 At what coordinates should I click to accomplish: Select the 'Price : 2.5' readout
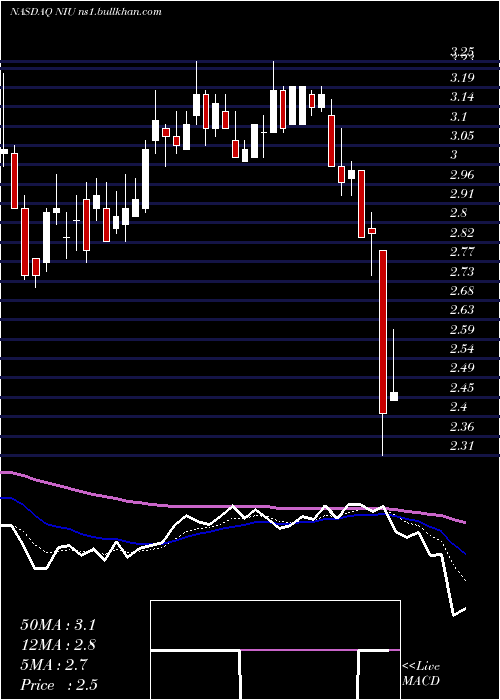point(59,685)
